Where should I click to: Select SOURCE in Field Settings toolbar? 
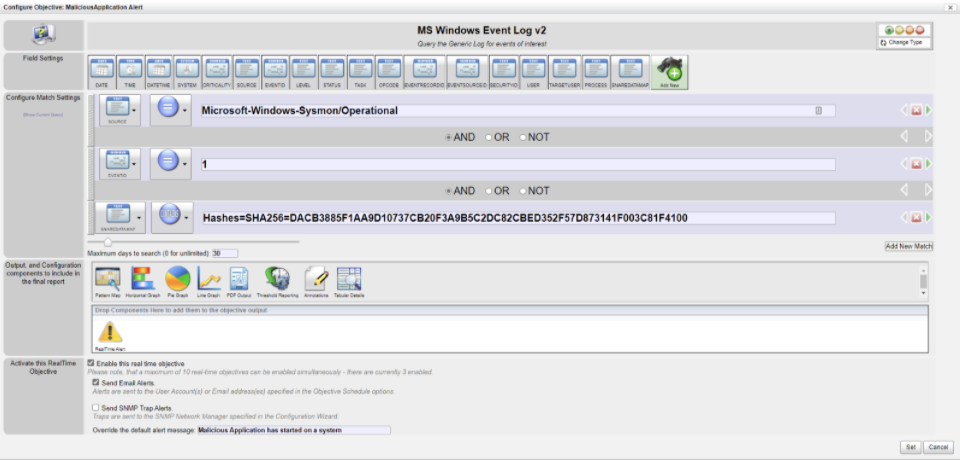click(x=247, y=74)
